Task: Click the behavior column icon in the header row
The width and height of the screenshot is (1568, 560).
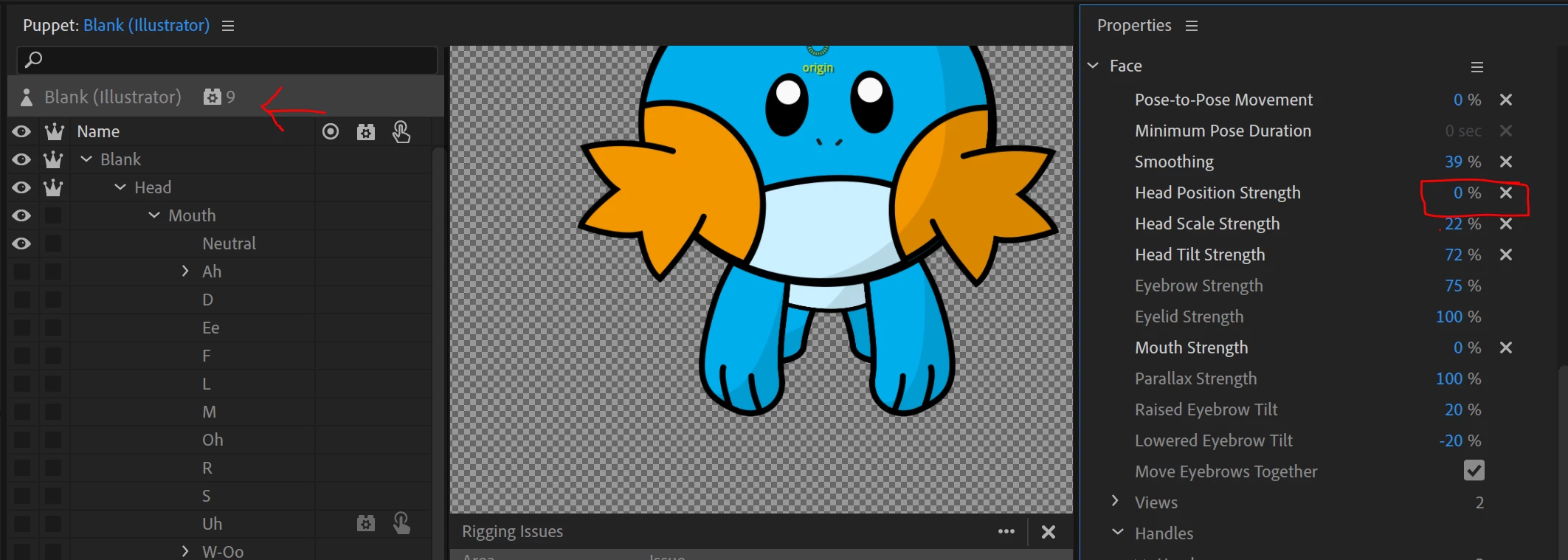Action: tap(366, 132)
